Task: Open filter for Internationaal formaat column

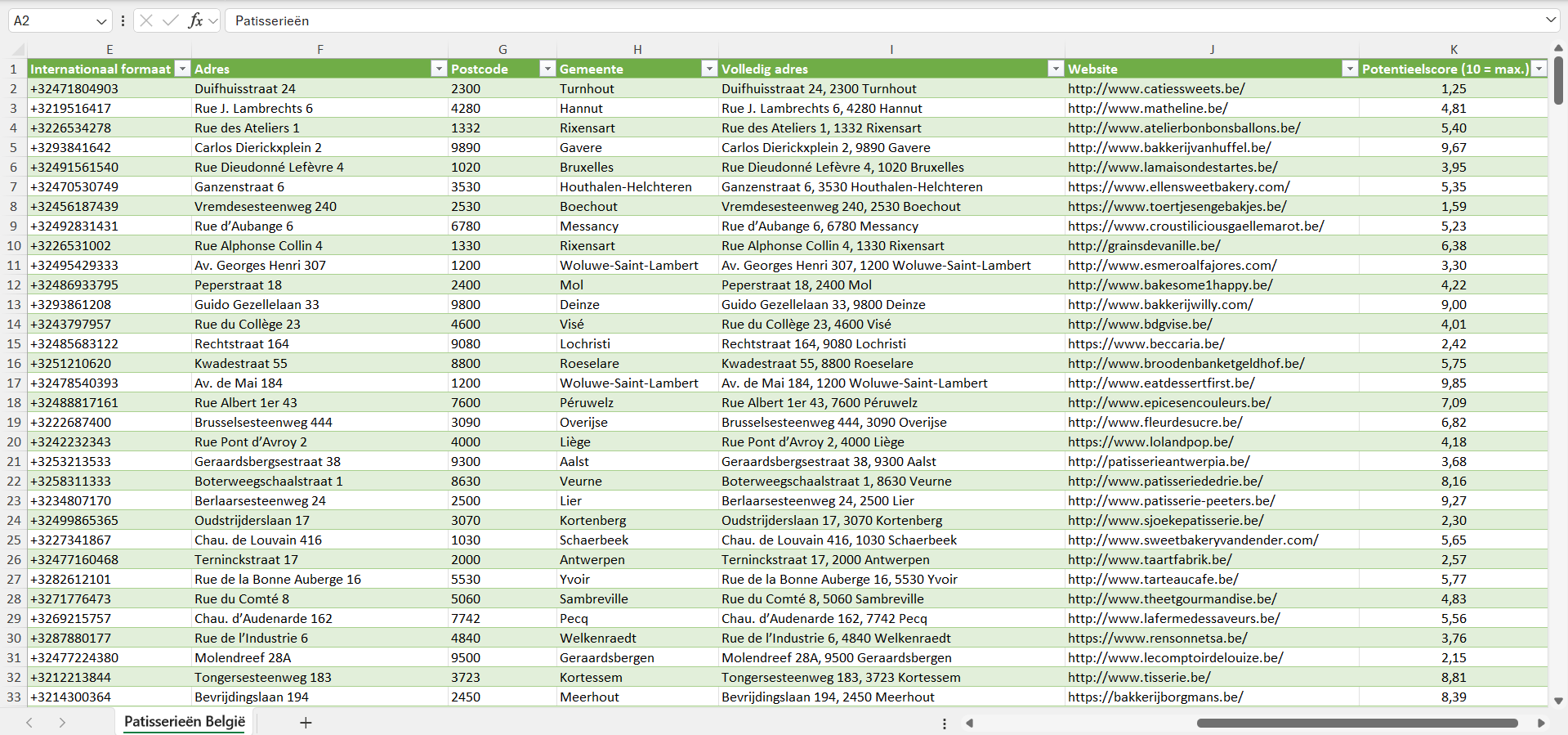Action: pyautogui.click(x=183, y=69)
